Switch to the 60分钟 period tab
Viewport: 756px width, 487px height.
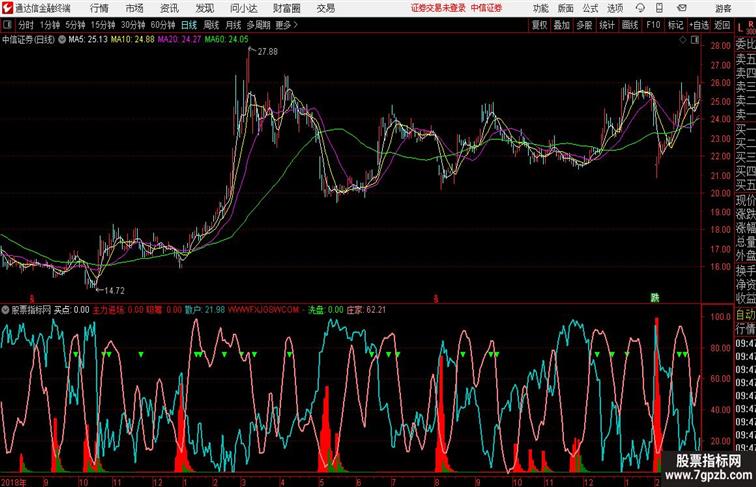tap(163, 25)
